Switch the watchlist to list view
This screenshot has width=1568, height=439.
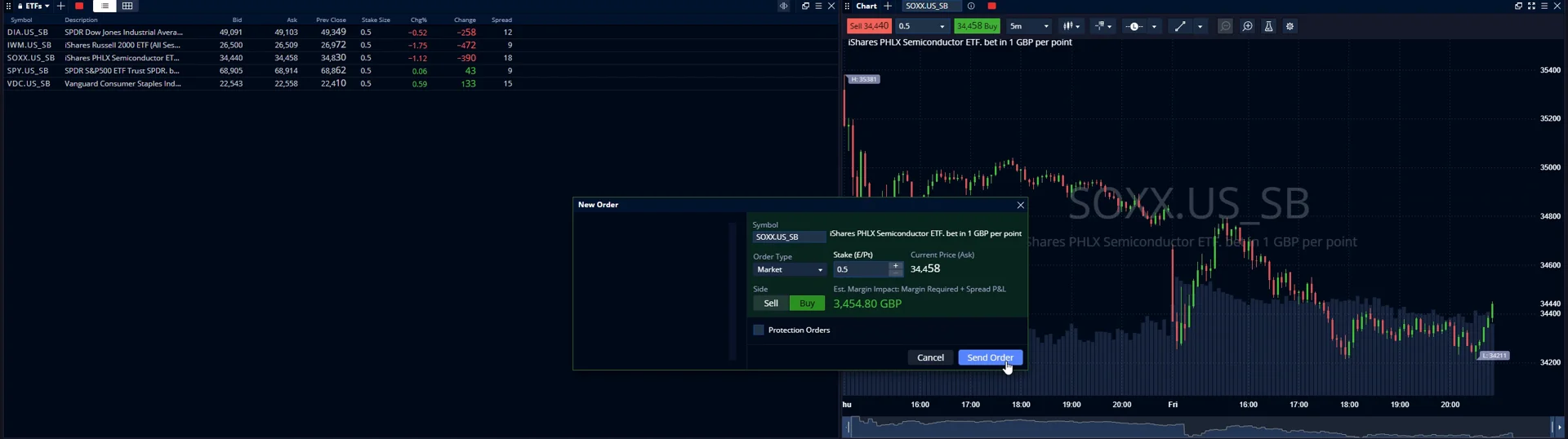click(105, 6)
